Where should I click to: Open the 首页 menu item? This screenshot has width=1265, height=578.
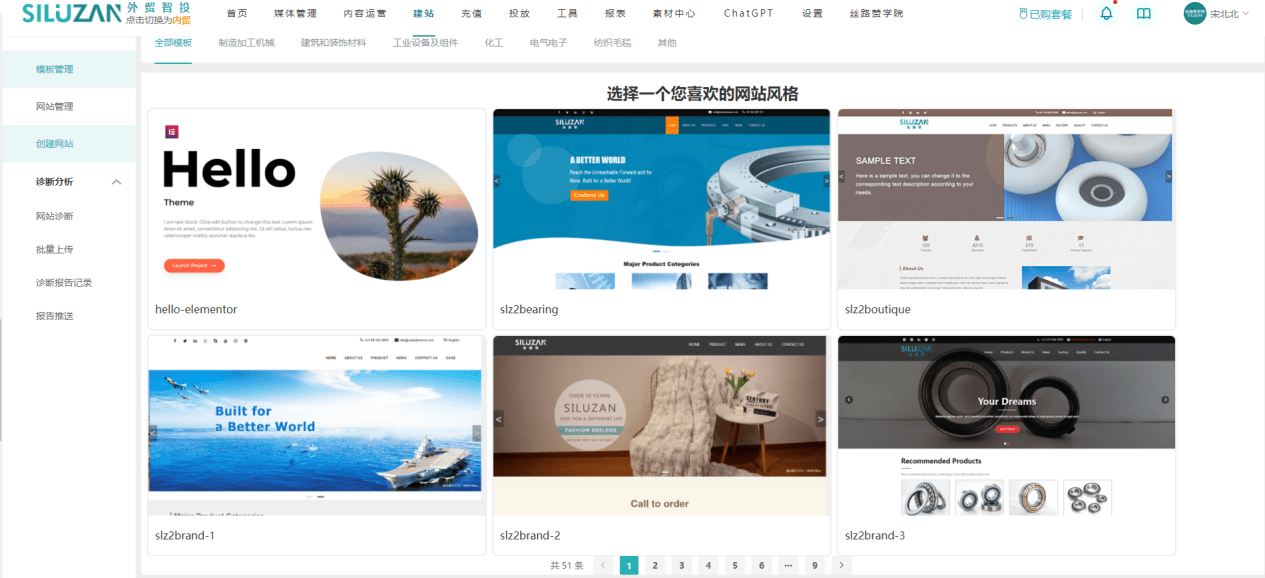[x=237, y=14]
